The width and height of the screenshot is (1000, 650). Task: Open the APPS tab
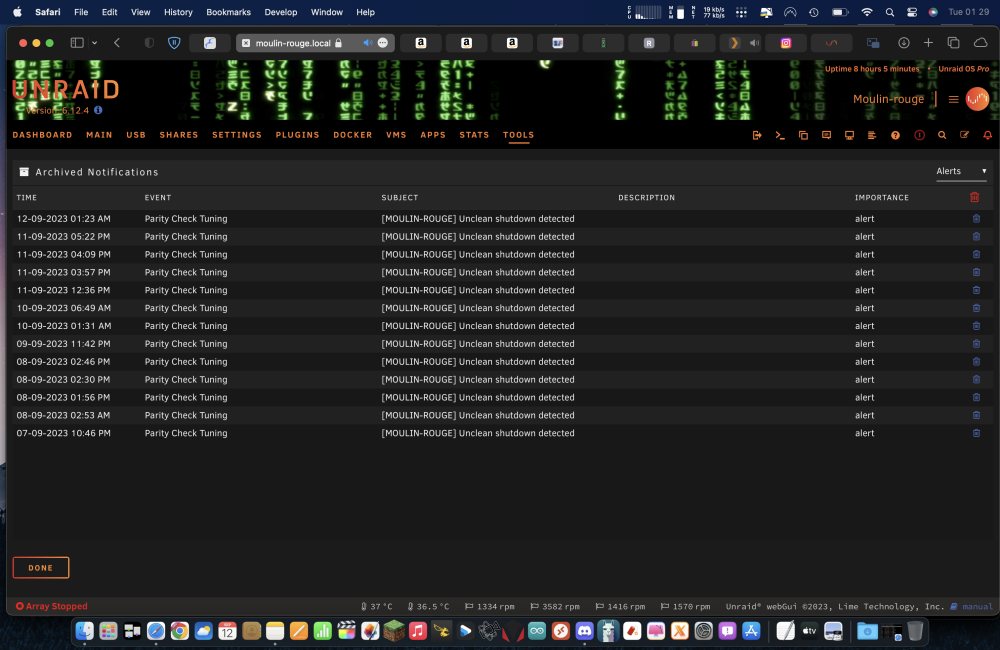[x=433, y=135]
